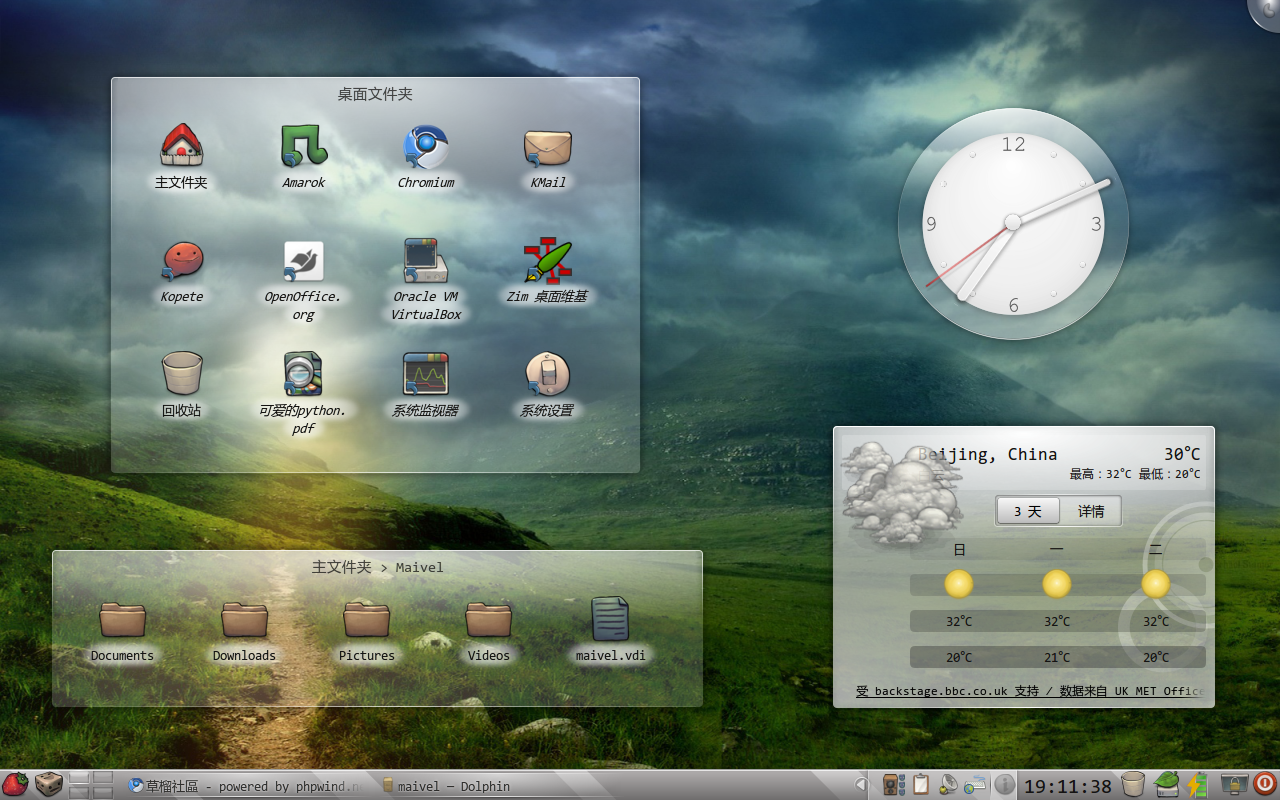1280x800 pixels.
Task: Open the notifications info tray icon
Action: (x=1004, y=786)
